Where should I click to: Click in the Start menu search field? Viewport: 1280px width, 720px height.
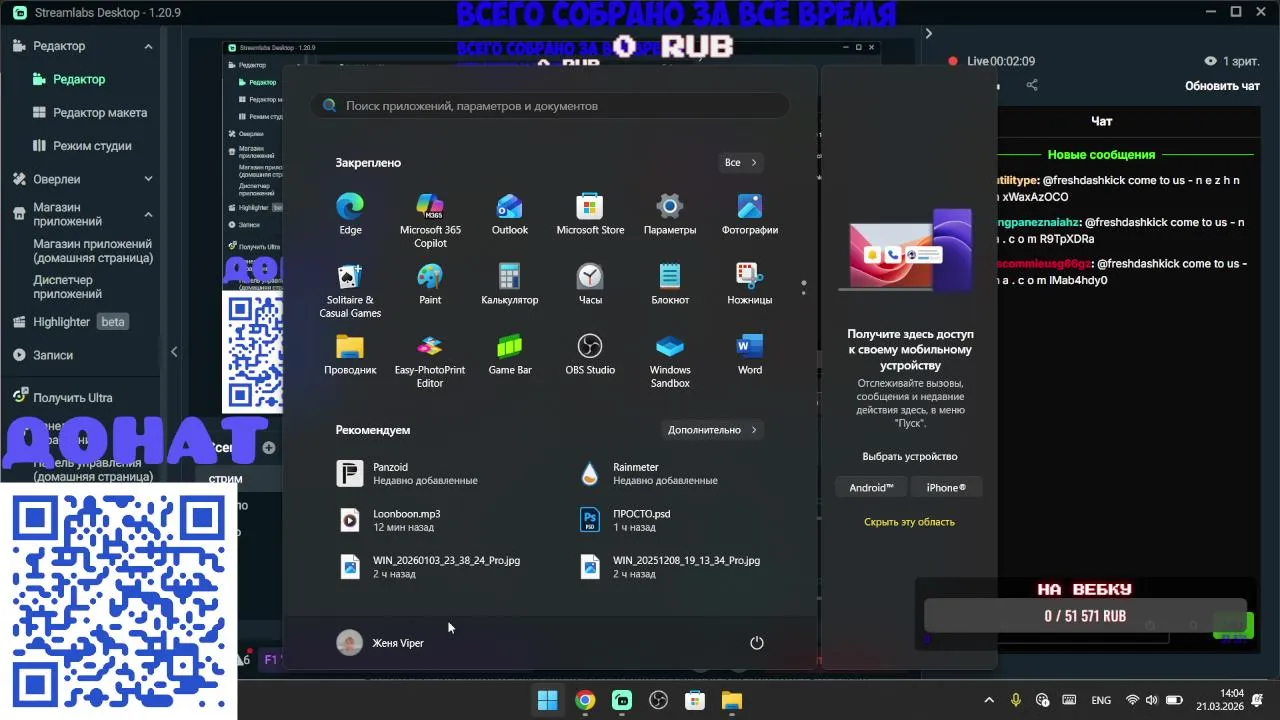[x=549, y=105]
